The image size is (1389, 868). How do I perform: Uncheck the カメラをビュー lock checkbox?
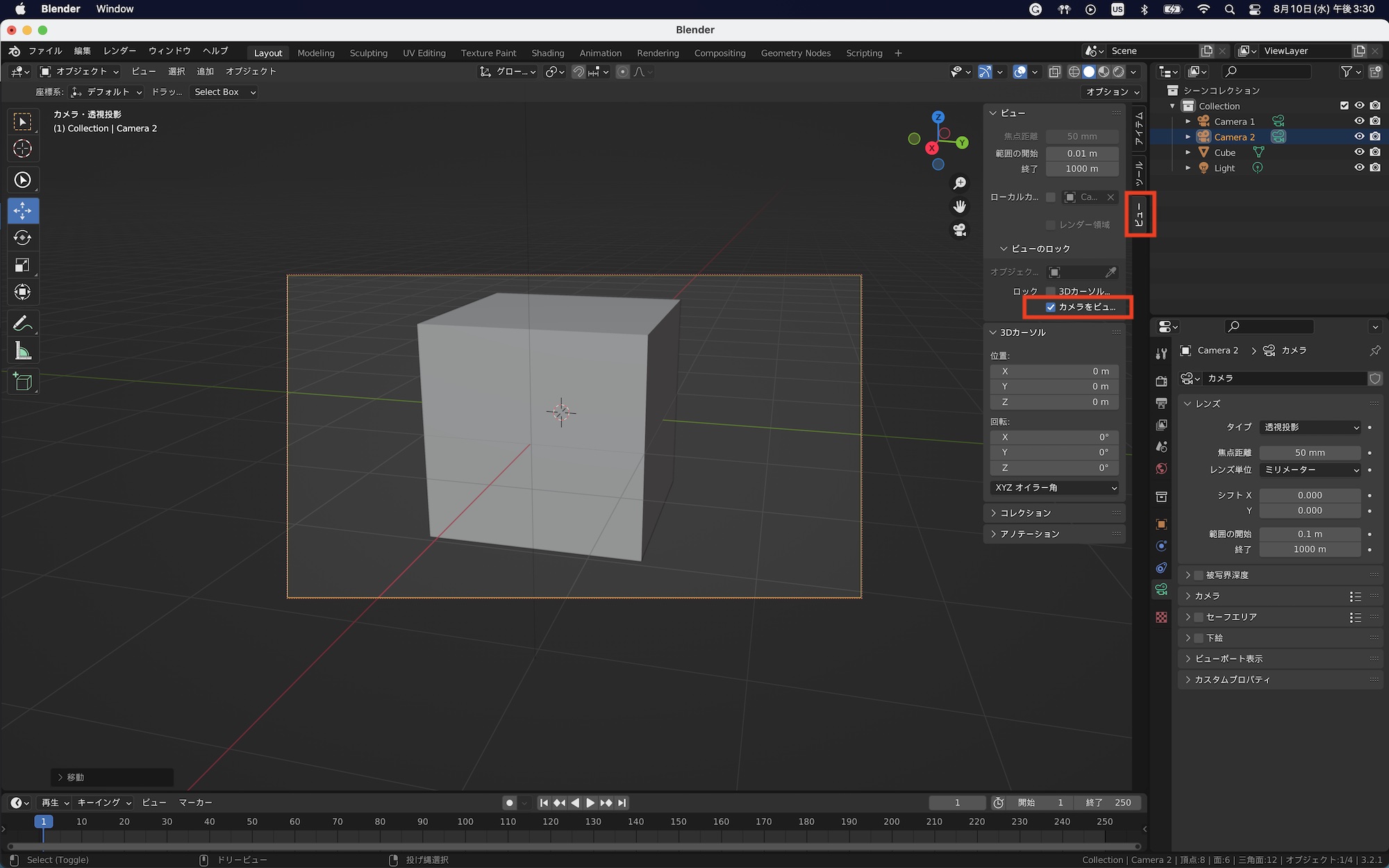coord(1051,307)
